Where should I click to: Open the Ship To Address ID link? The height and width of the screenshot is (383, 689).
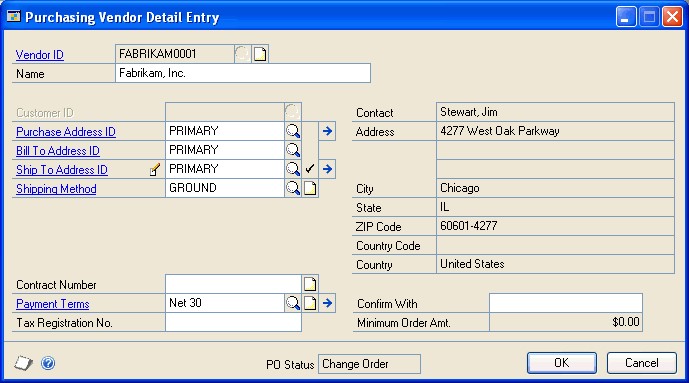62,170
